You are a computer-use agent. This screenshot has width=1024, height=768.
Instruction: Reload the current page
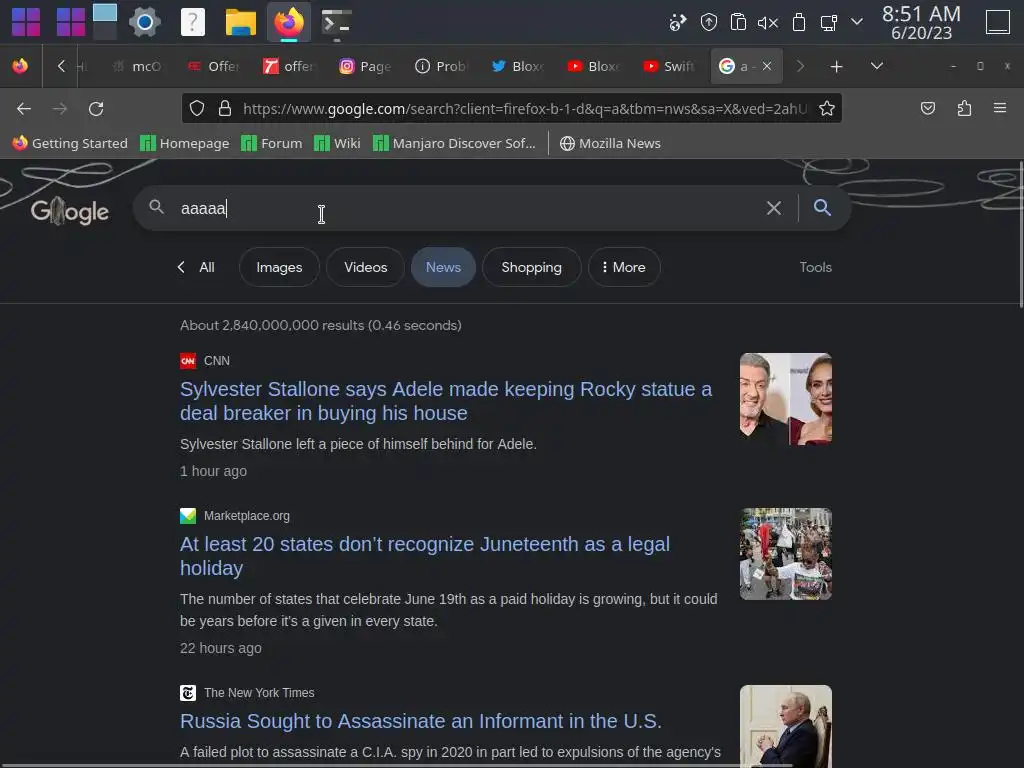tap(96, 108)
